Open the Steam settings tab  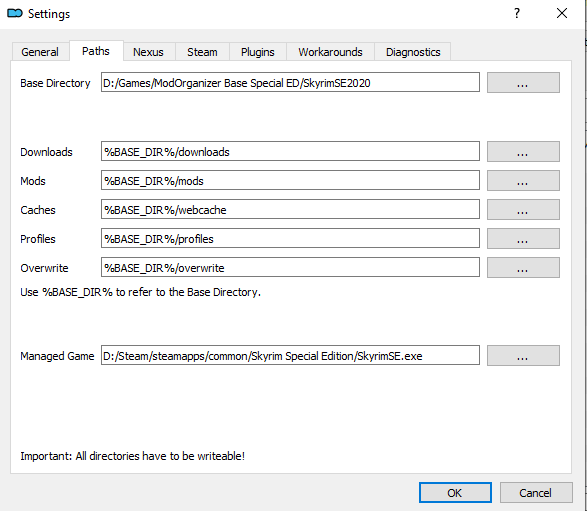[203, 52]
